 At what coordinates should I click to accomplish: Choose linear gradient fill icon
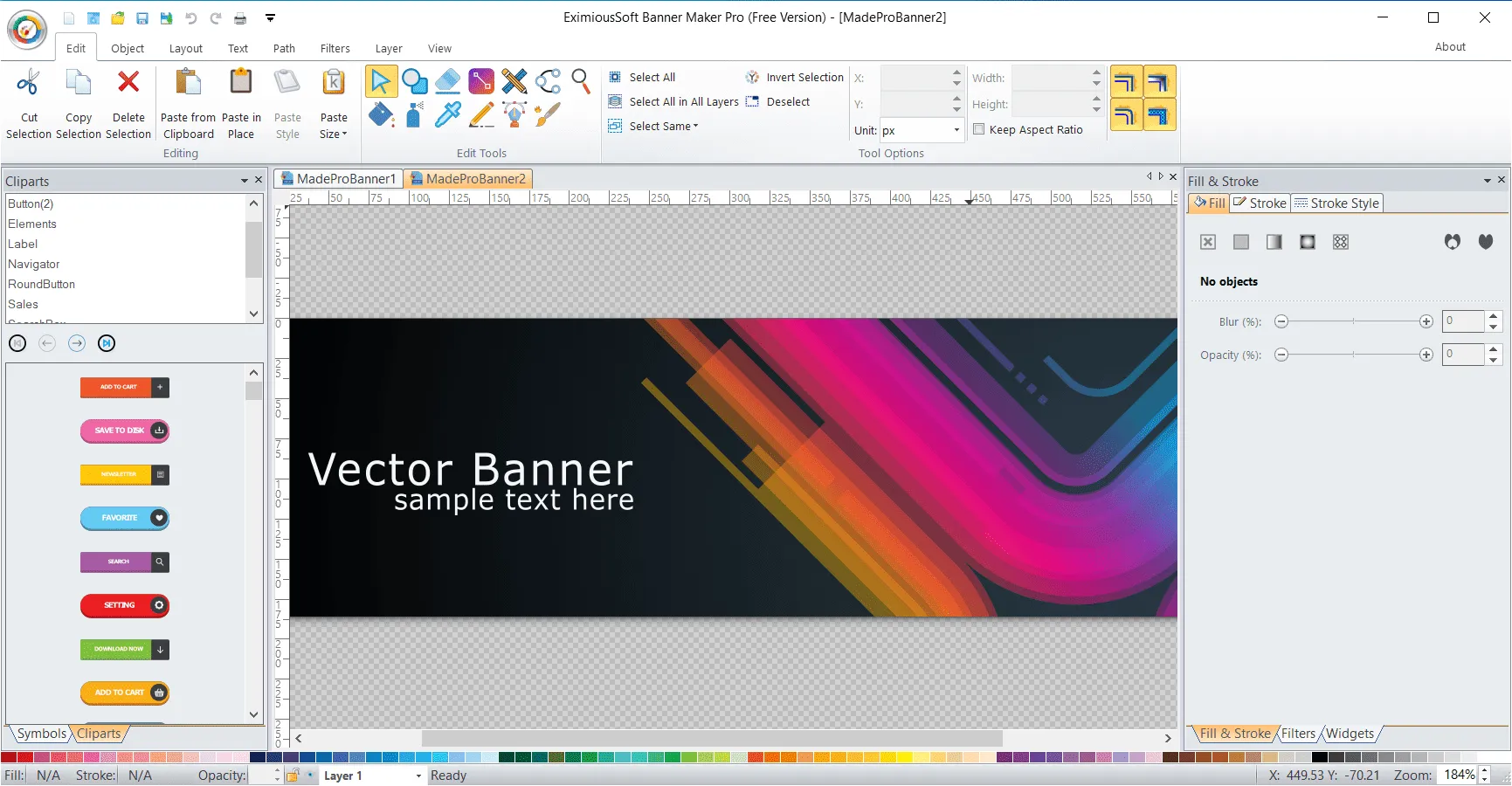1274,242
